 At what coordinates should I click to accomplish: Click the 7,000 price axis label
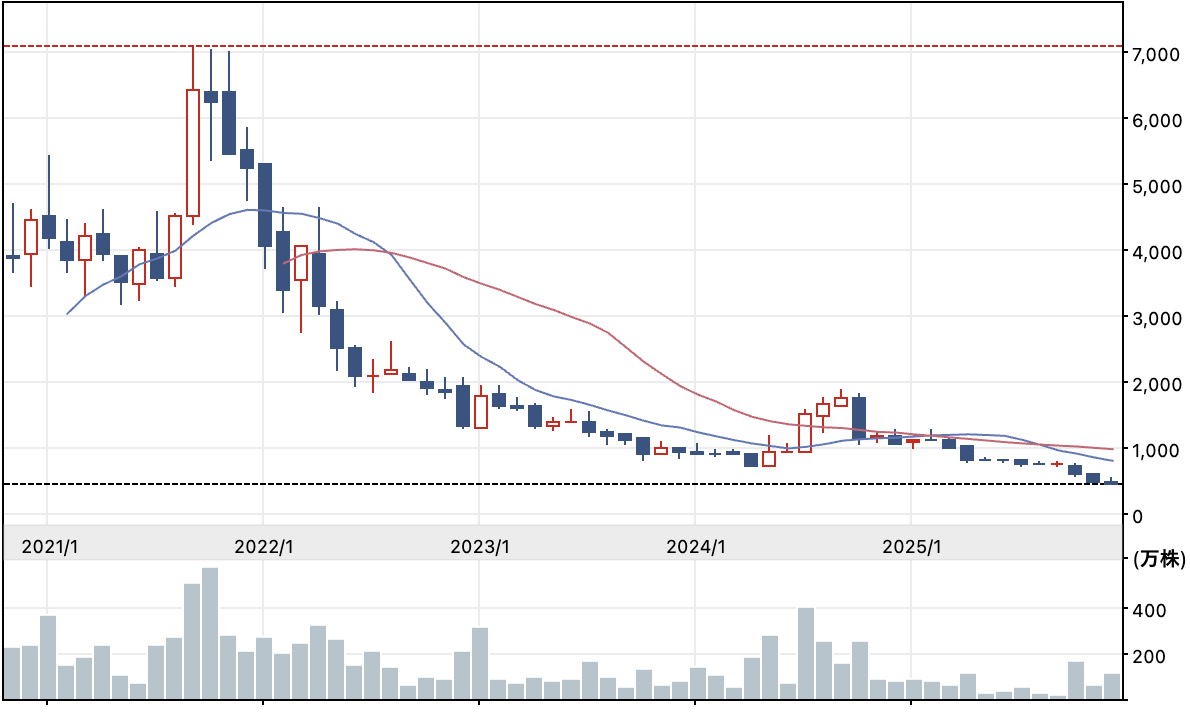(x=1156, y=55)
